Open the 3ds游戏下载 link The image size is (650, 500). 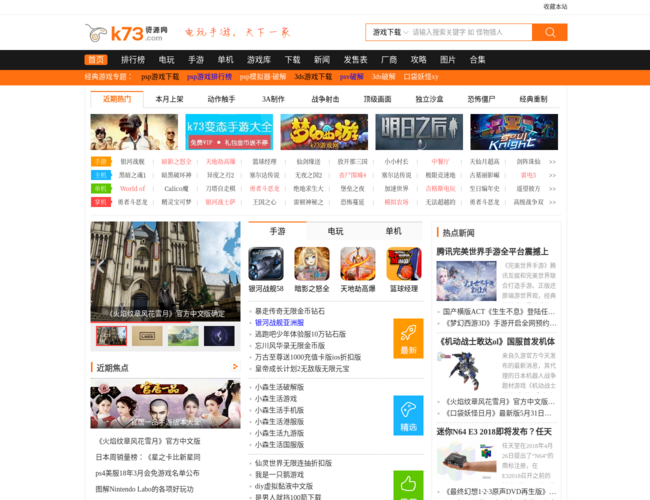pos(313,77)
